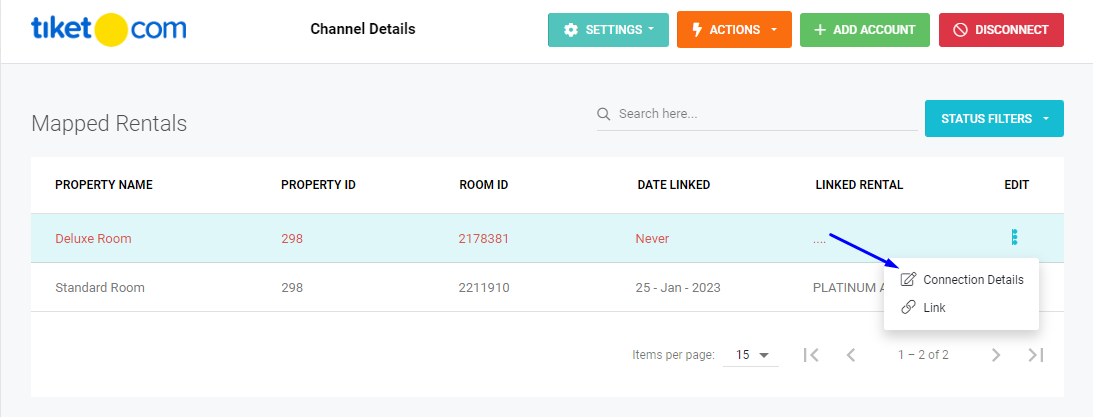Click the Property Name column header

point(104,185)
